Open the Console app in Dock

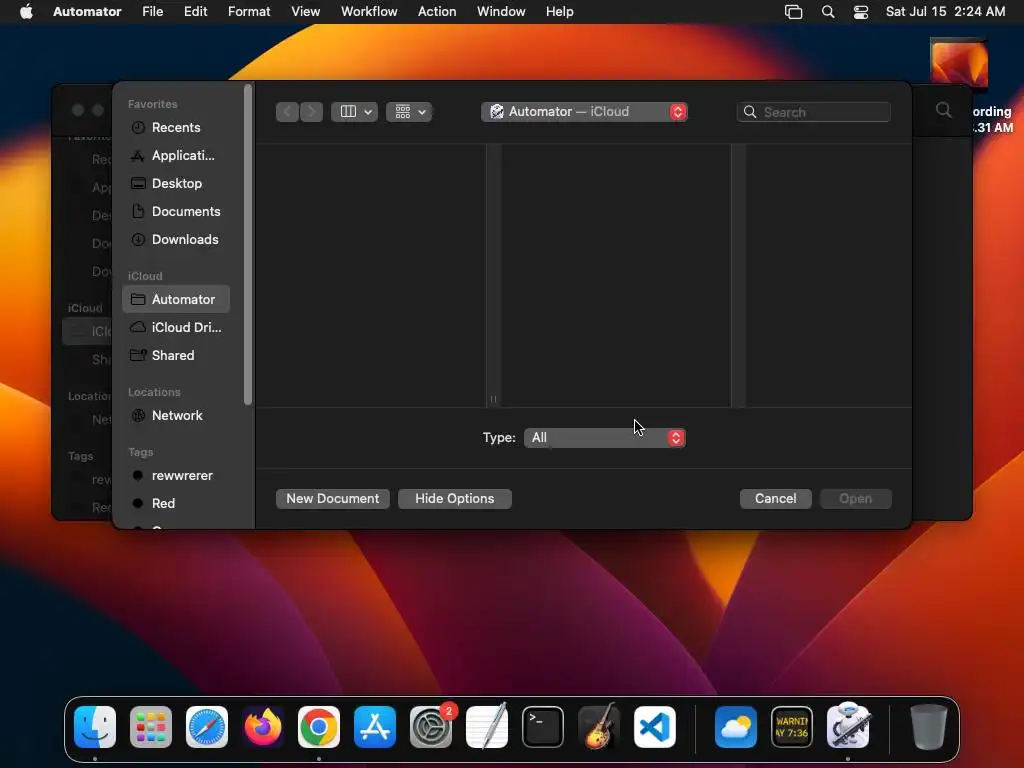pyautogui.click(x=792, y=727)
